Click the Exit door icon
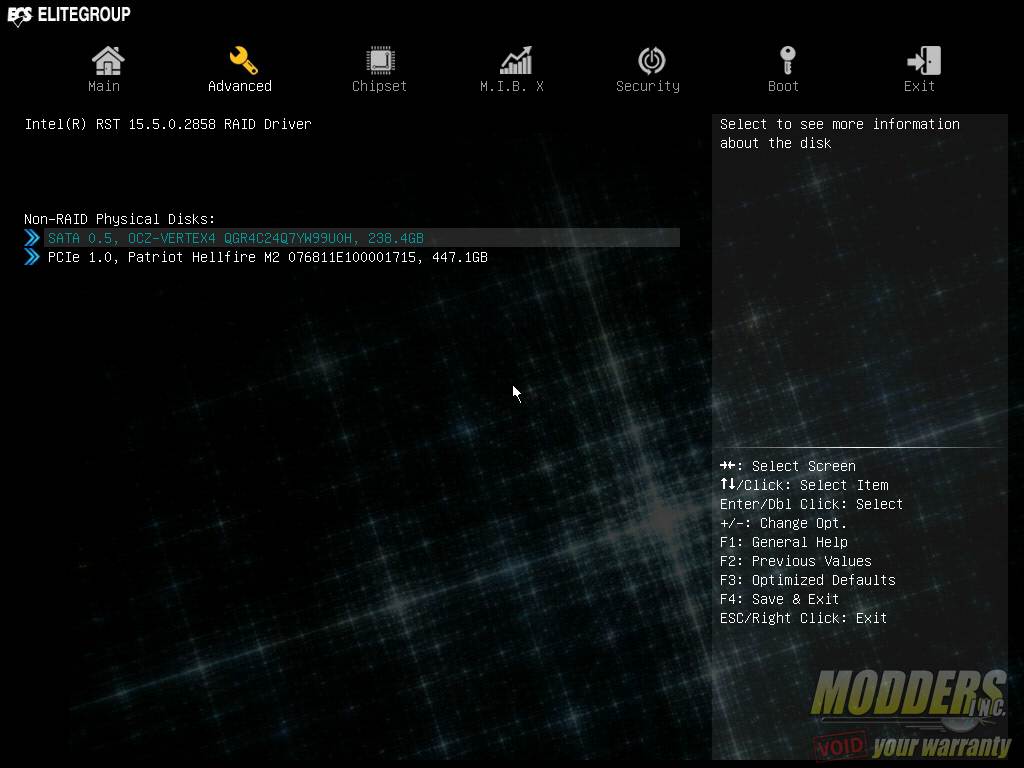 coord(923,60)
